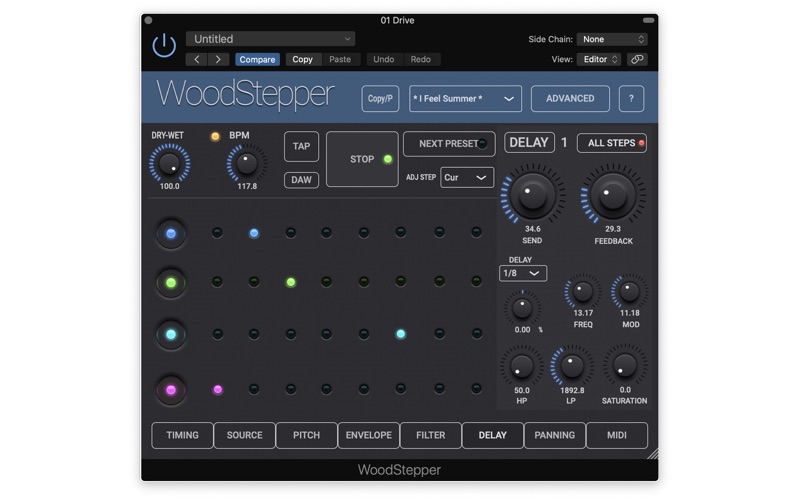800x500 pixels.
Task: Click the green track trigger pad
Action: point(171,283)
